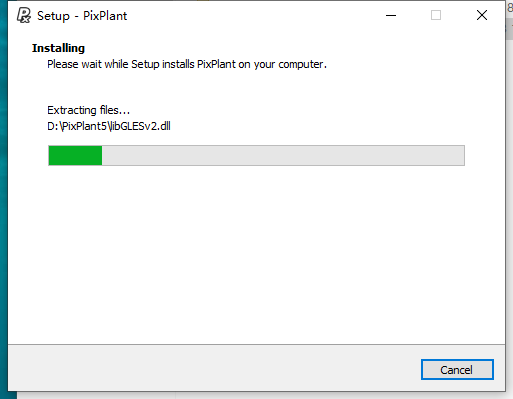Cancel the PixPlant installation
Screen dimensions: 513x399
pos(457,369)
